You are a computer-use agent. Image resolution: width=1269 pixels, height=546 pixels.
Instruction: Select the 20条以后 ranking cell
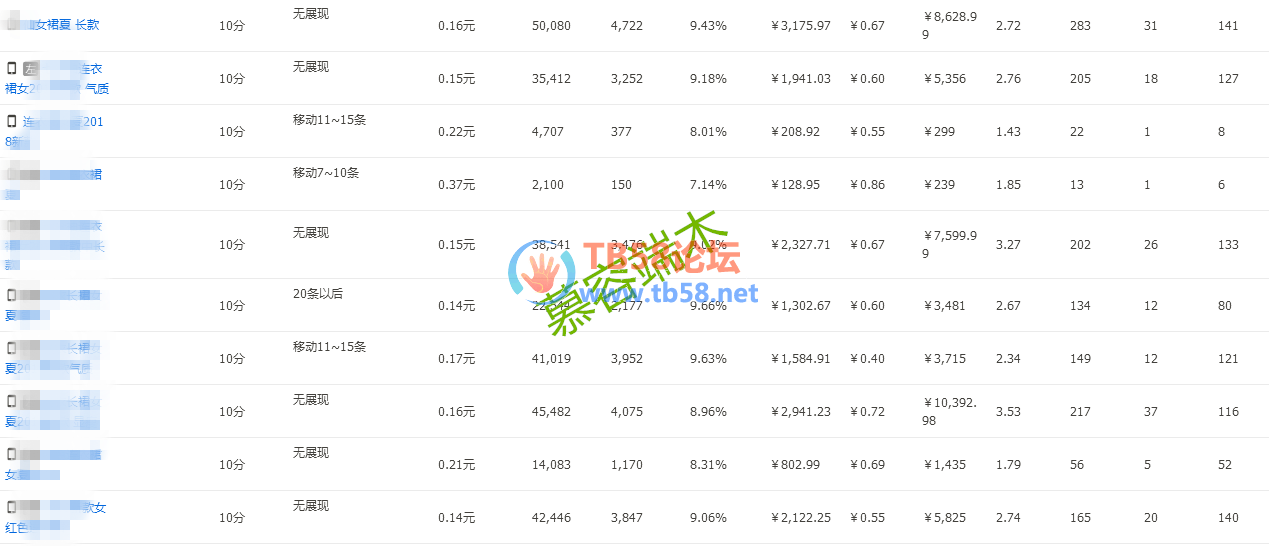[318, 293]
